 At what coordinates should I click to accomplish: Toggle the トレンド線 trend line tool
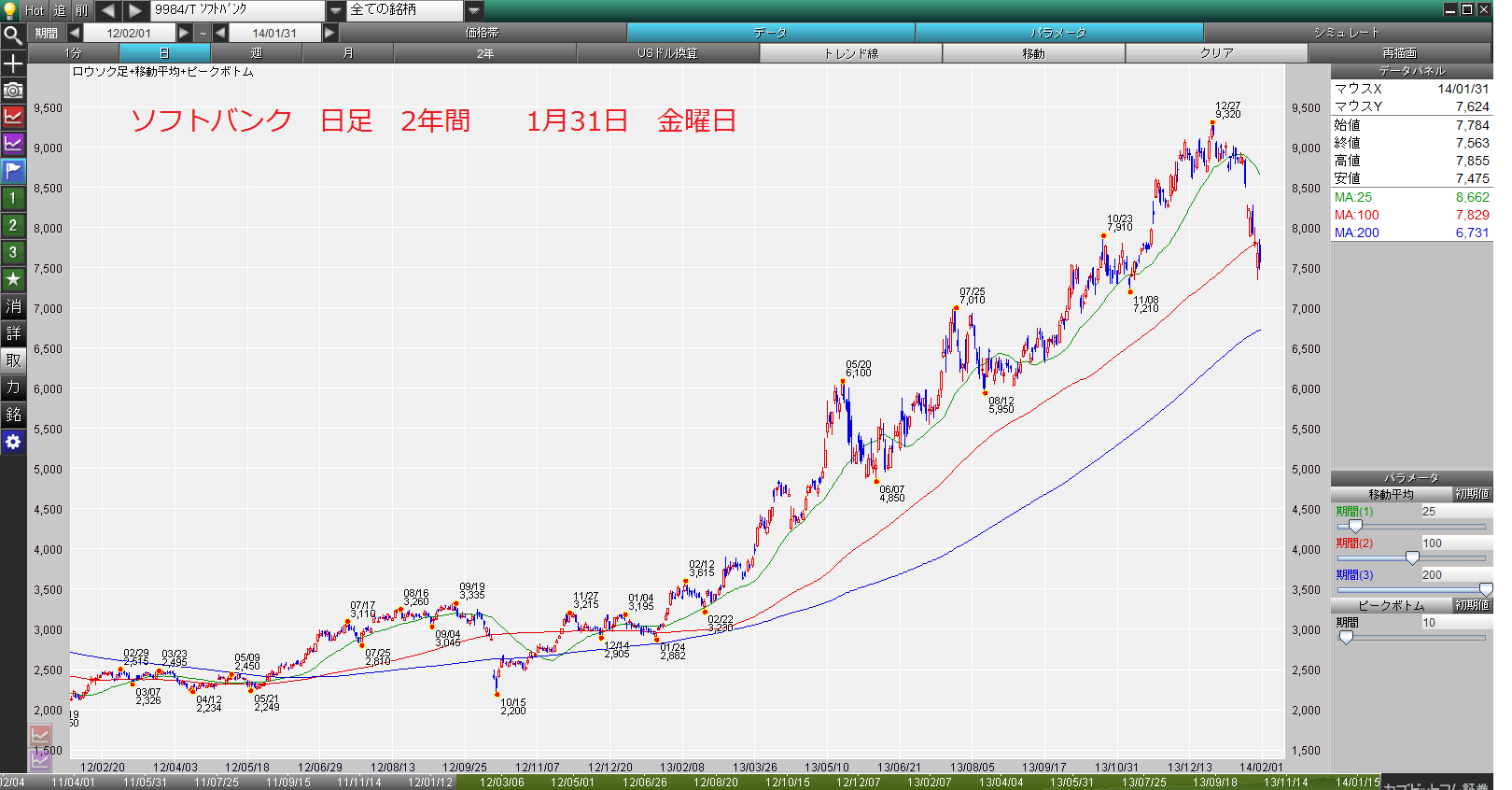851,53
